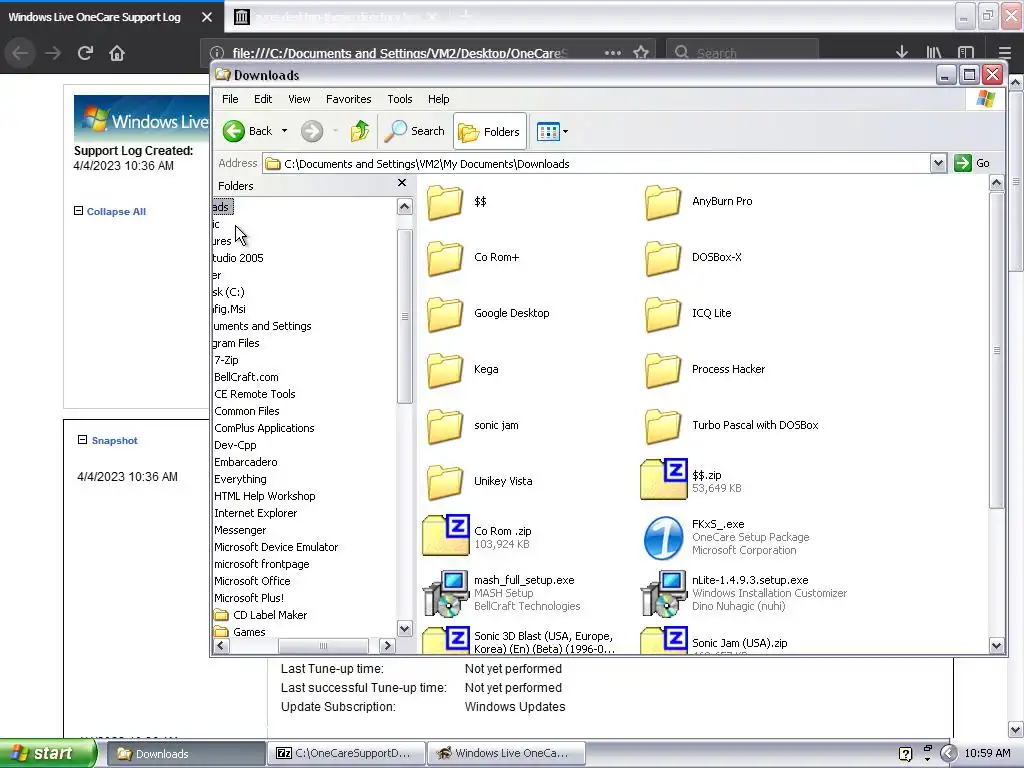Select Documents and Settings in folder tree
This screenshot has width=1024, height=768.
click(263, 326)
